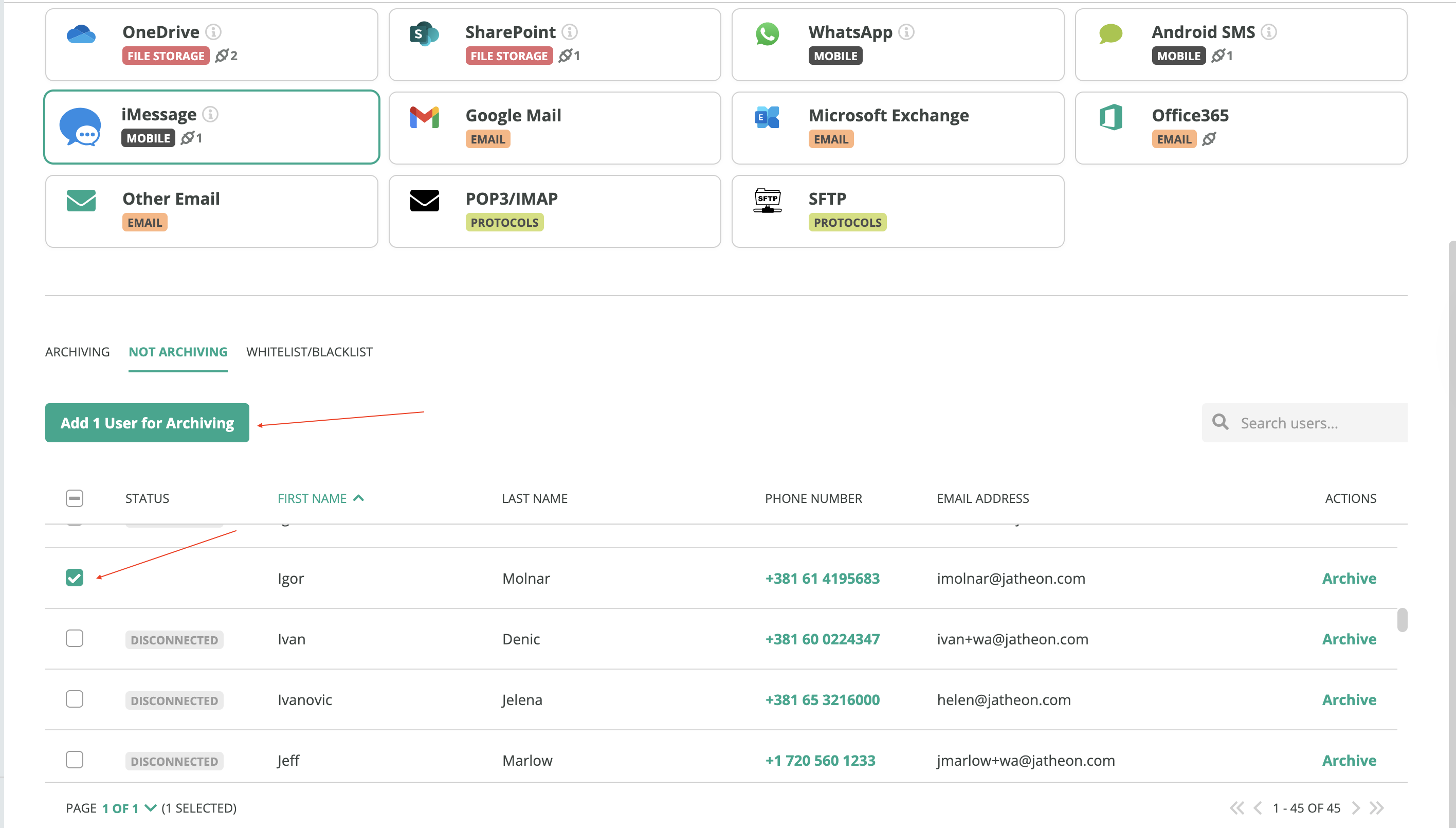Click the SharePoint connections plug icon
The height and width of the screenshot is (828, 1456).
click(x=565, y=56)
